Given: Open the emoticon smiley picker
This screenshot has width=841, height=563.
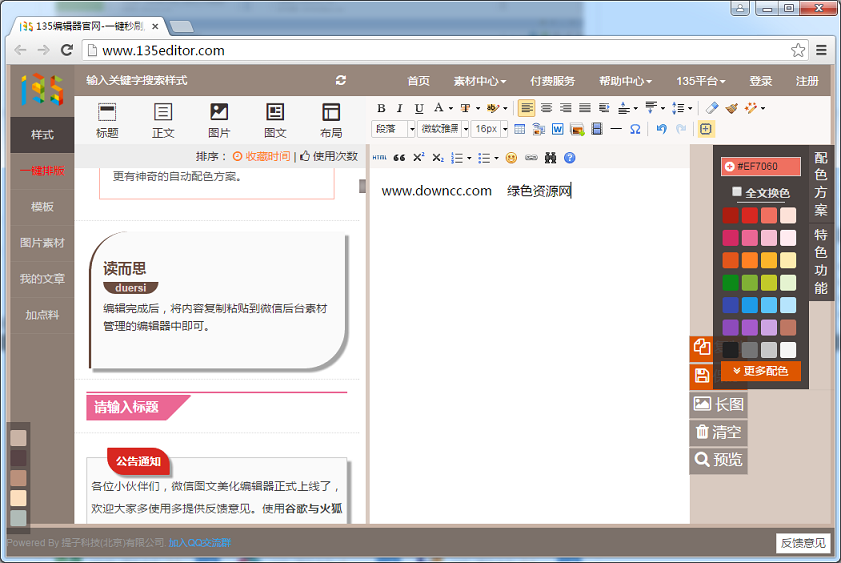Looking at the screenshot, I should click(511, 158).
